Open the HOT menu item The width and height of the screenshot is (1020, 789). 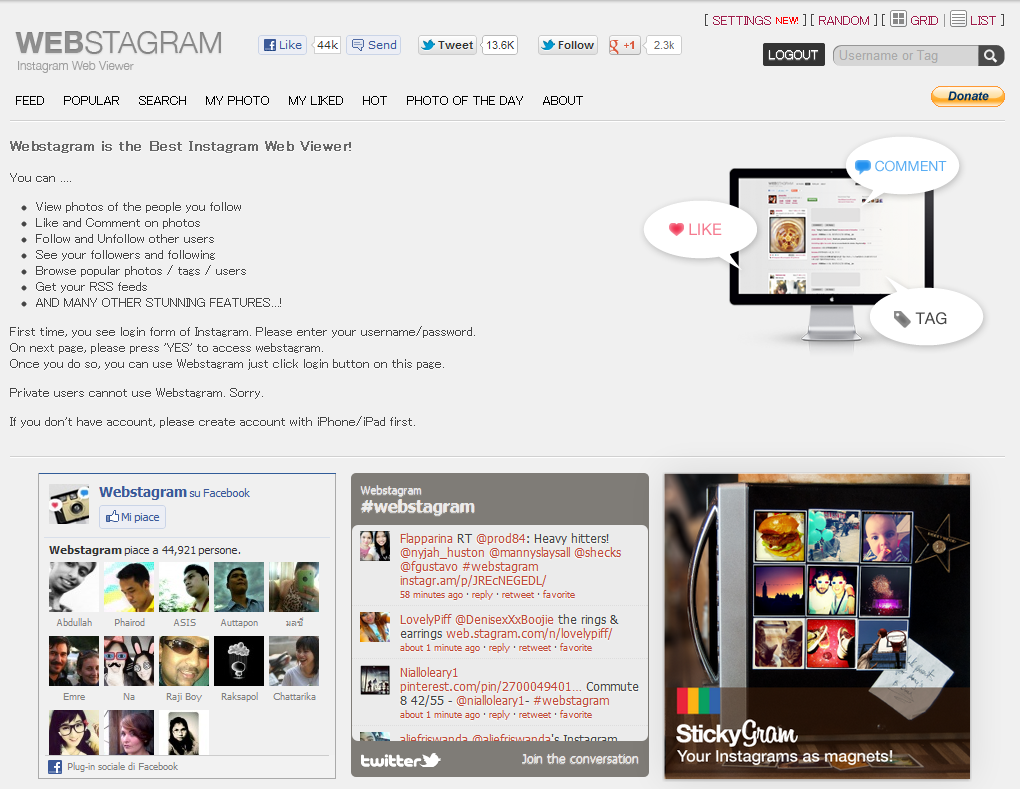(375, 101)
